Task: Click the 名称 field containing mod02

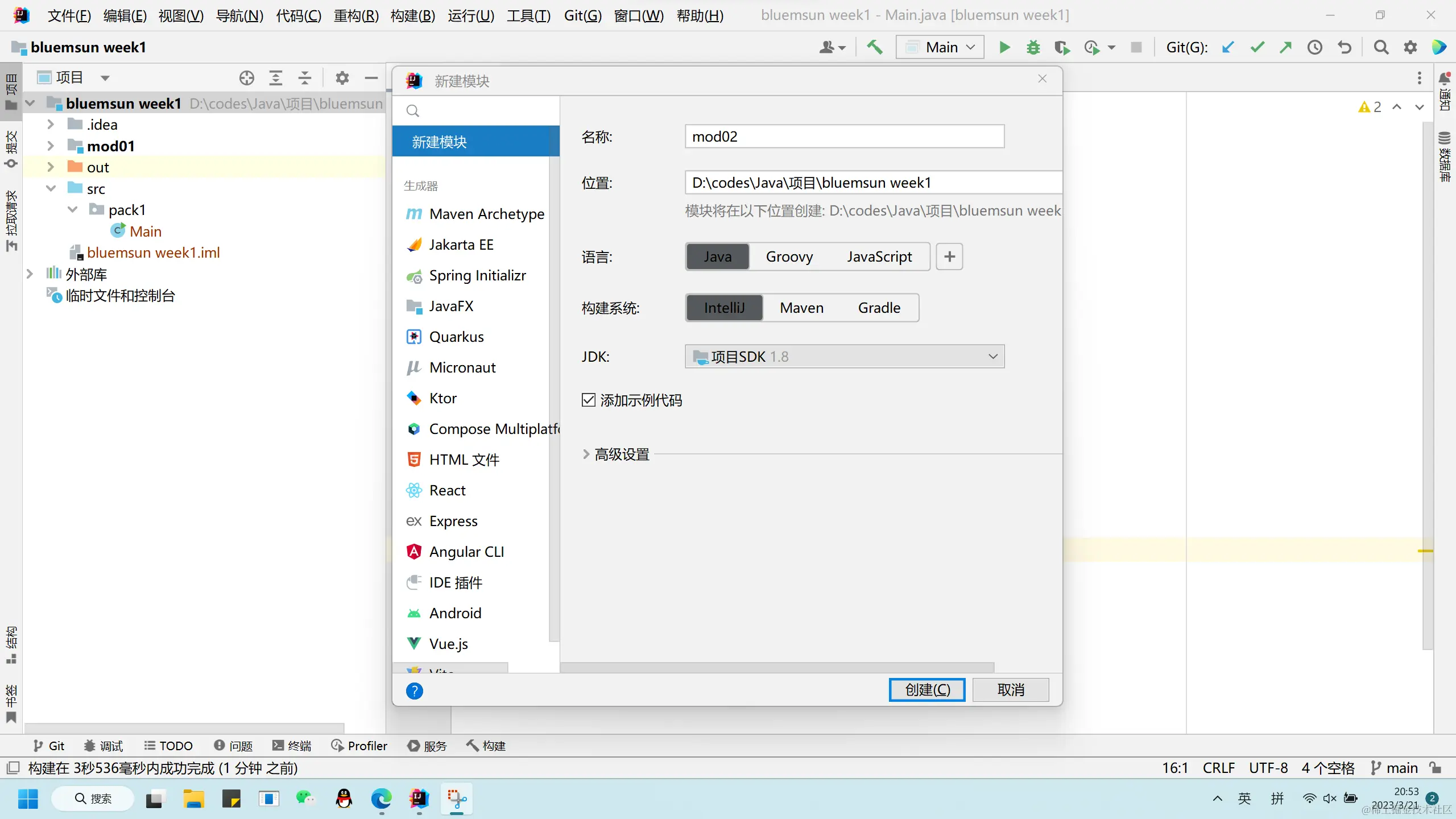Action: [845, 136]
